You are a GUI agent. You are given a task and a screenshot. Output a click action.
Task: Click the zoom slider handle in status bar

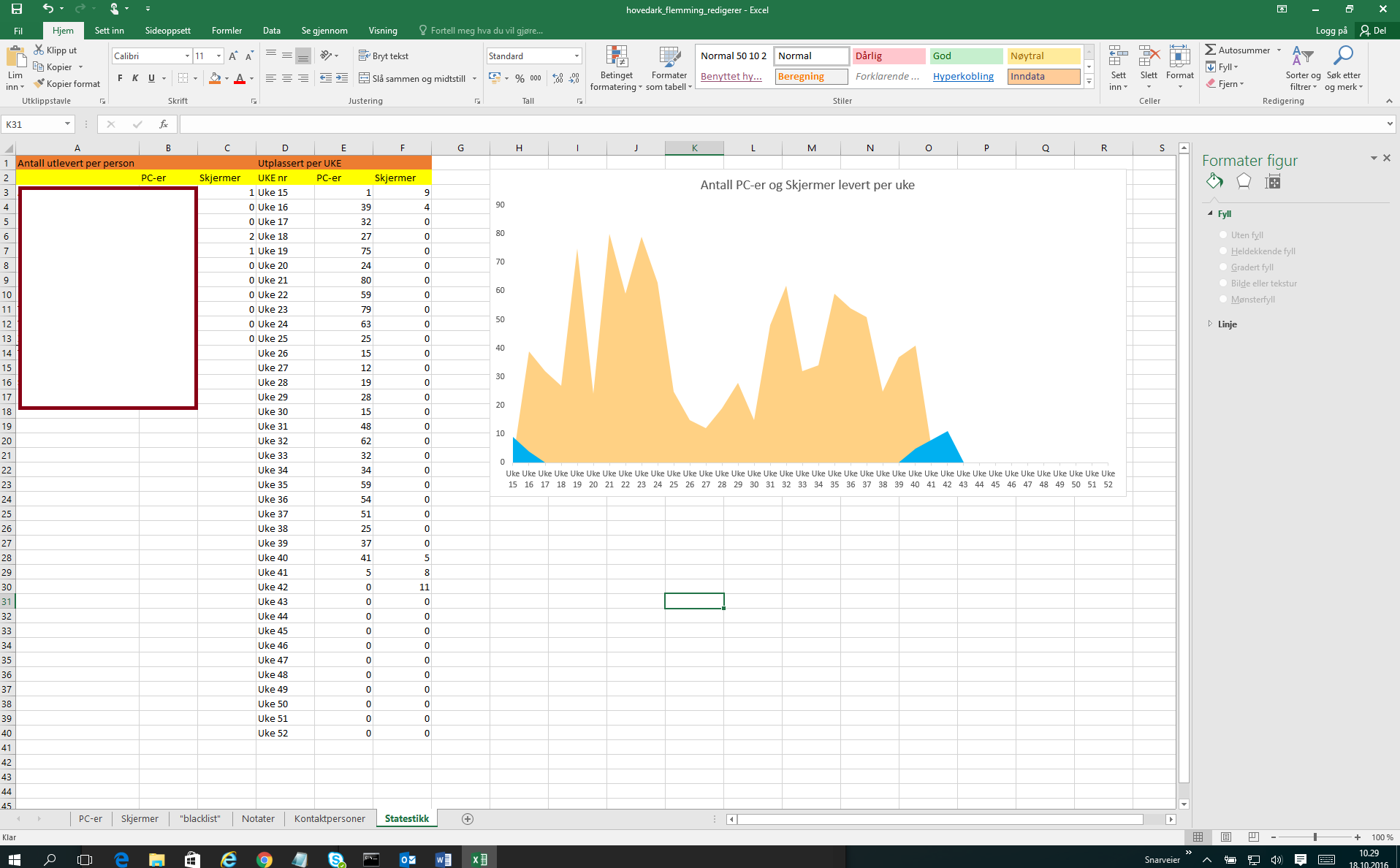coord(1315,837)
